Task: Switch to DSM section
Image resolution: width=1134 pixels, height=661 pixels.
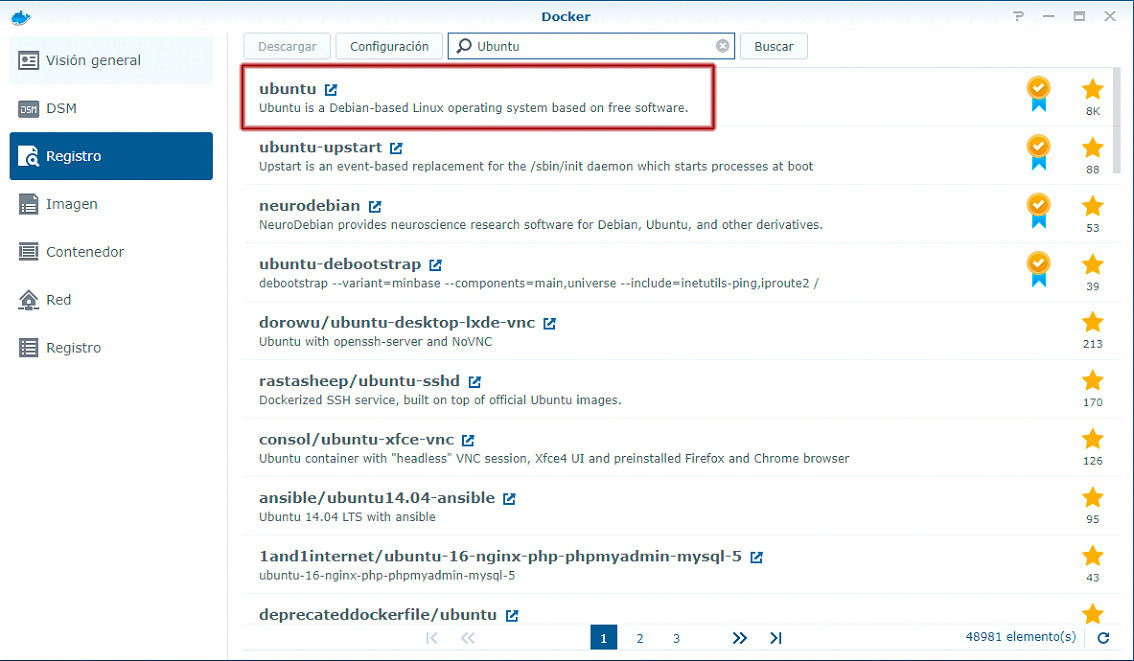Action: [111, 108]
